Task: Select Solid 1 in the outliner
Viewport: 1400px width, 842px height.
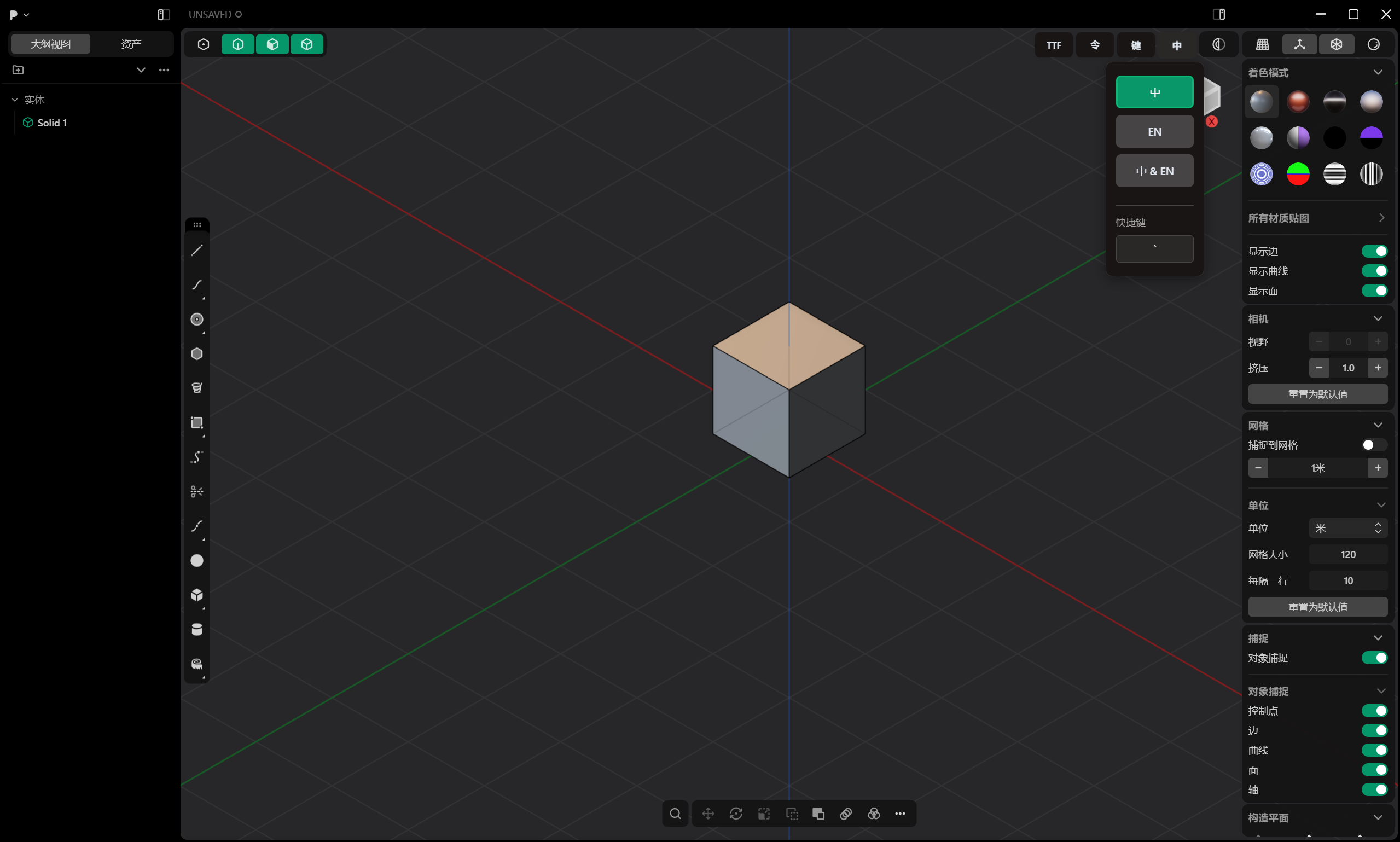Action: [x=52, y=123]
